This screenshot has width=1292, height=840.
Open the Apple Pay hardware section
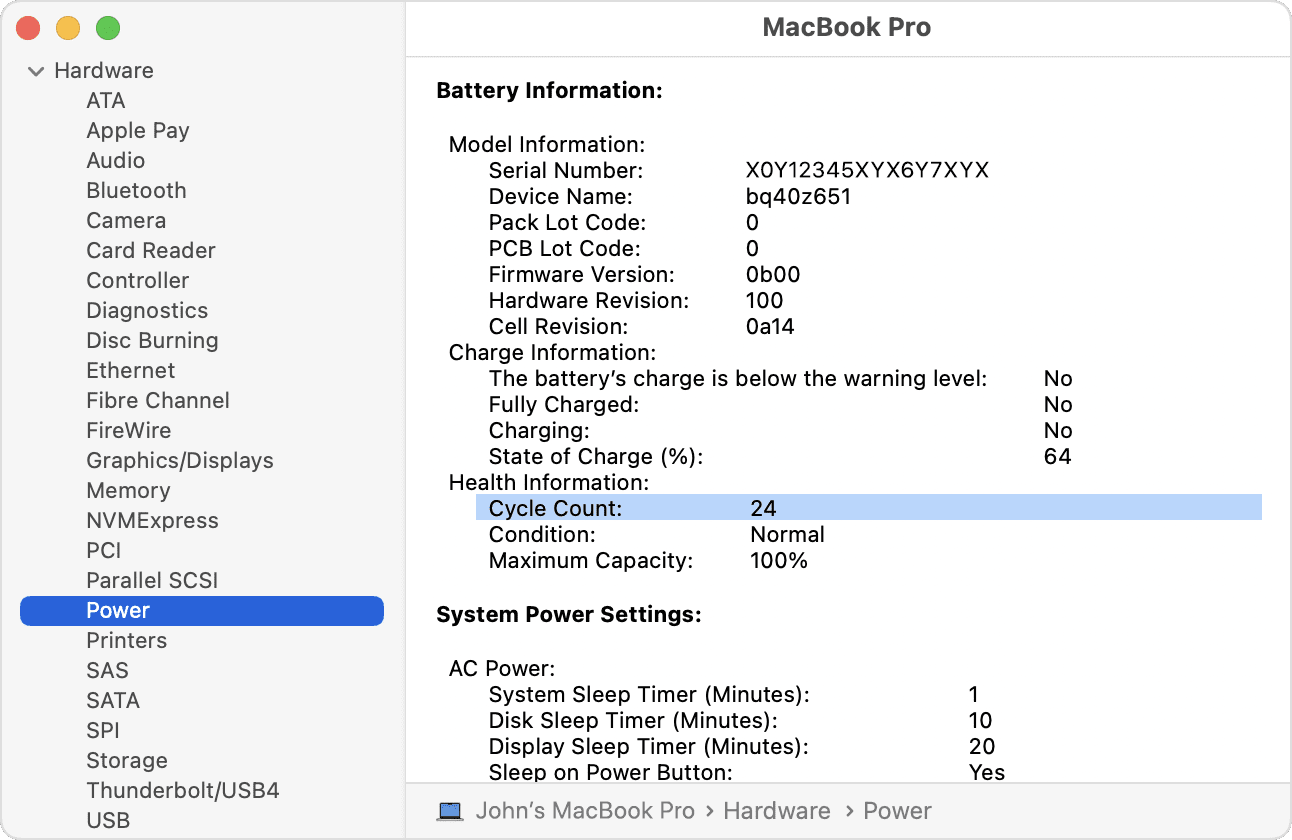pos(138,130)
